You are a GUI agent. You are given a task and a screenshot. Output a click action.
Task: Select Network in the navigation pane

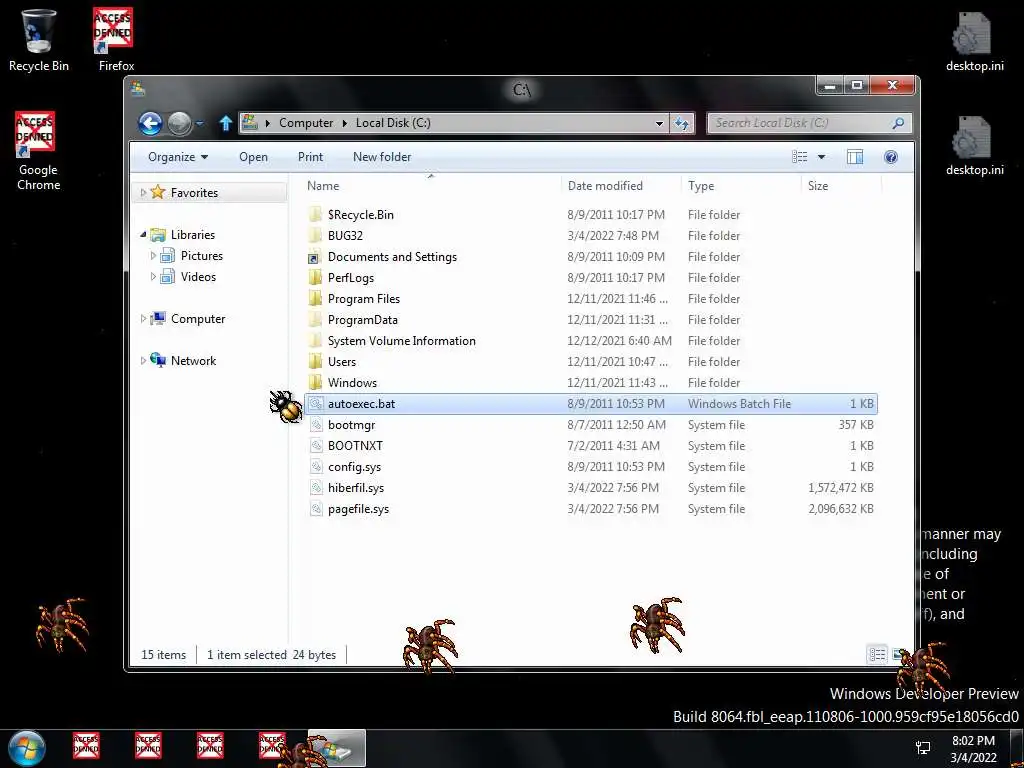click(x=193, y=360)
